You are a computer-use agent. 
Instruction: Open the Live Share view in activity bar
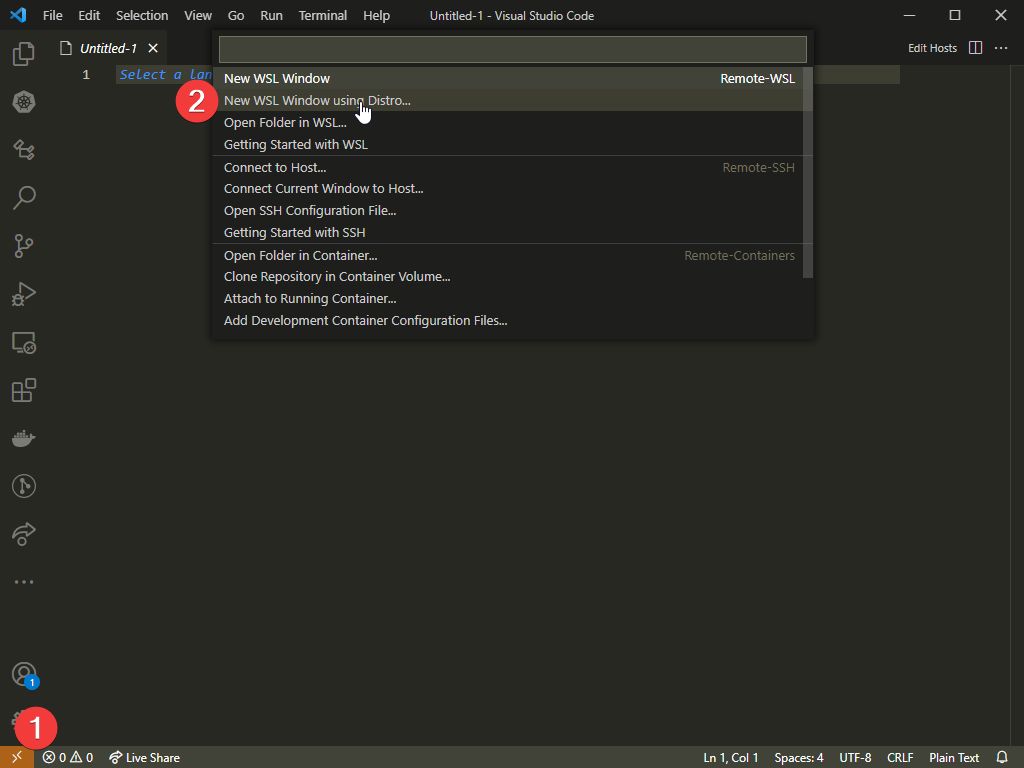click(24, 534)
